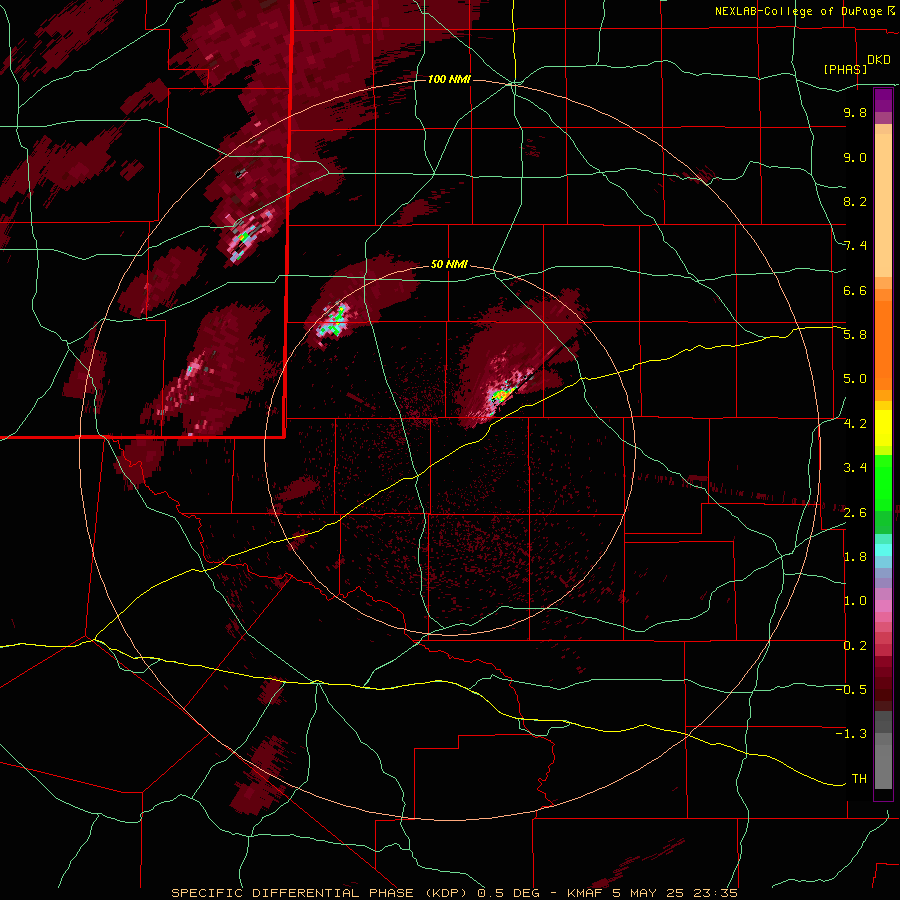Screen dimensions: 900x900
Task: Pick the orange segment of the color bar
Action: coord(883,345)
